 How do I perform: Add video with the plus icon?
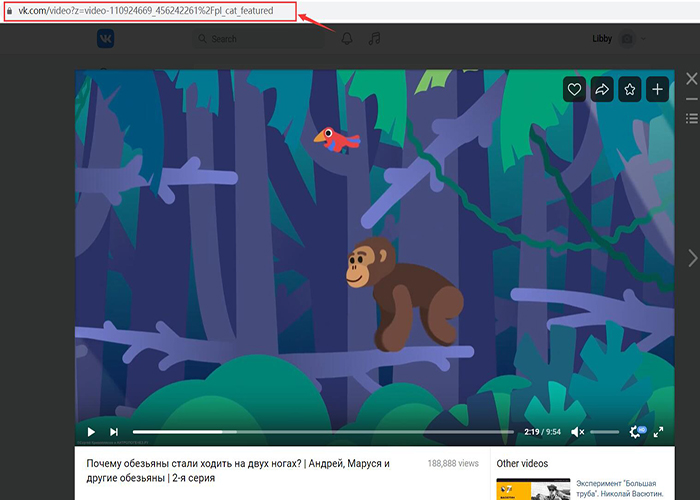tap(657, 89)
